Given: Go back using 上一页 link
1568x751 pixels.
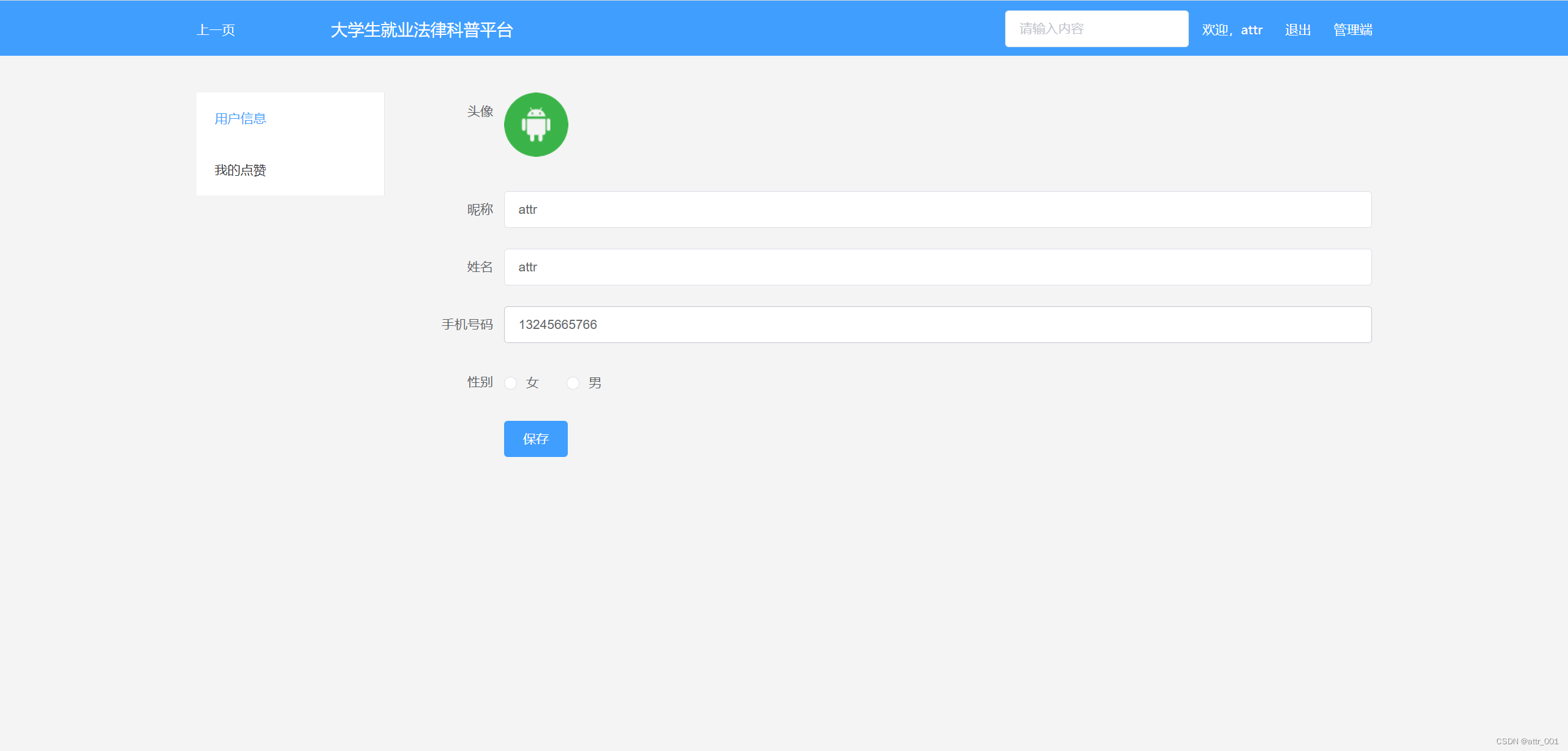Looking at the screenshot, I should coord(216,30).
